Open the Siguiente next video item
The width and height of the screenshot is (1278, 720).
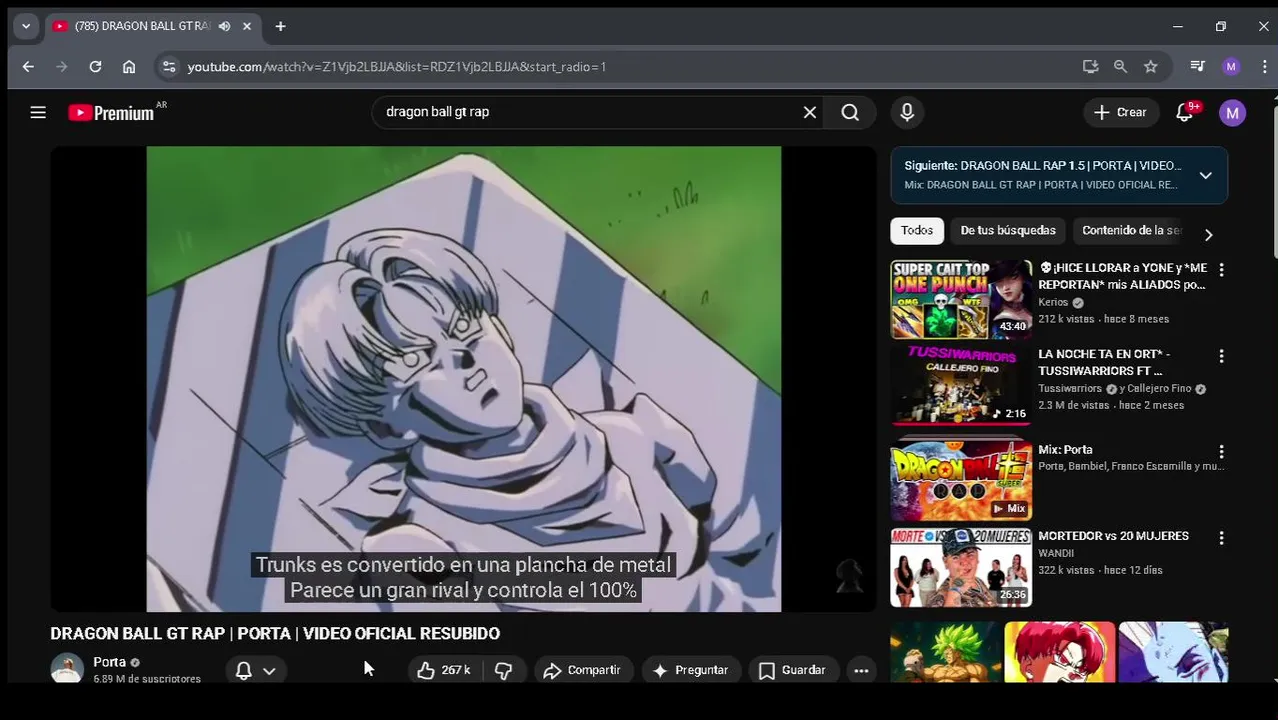click(x=1042, y=175)
